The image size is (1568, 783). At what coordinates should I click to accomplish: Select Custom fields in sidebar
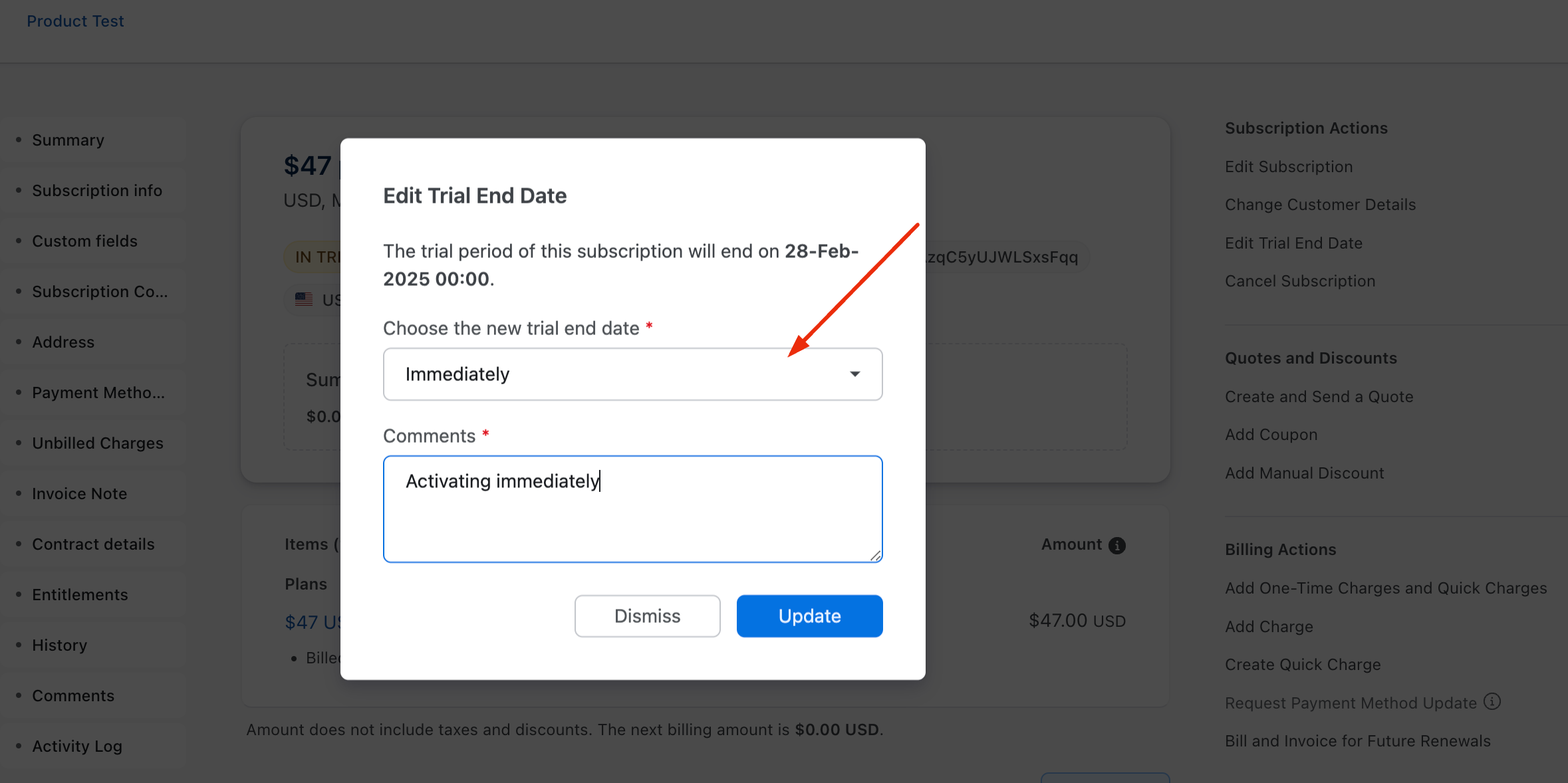click(x=84, y=241)
